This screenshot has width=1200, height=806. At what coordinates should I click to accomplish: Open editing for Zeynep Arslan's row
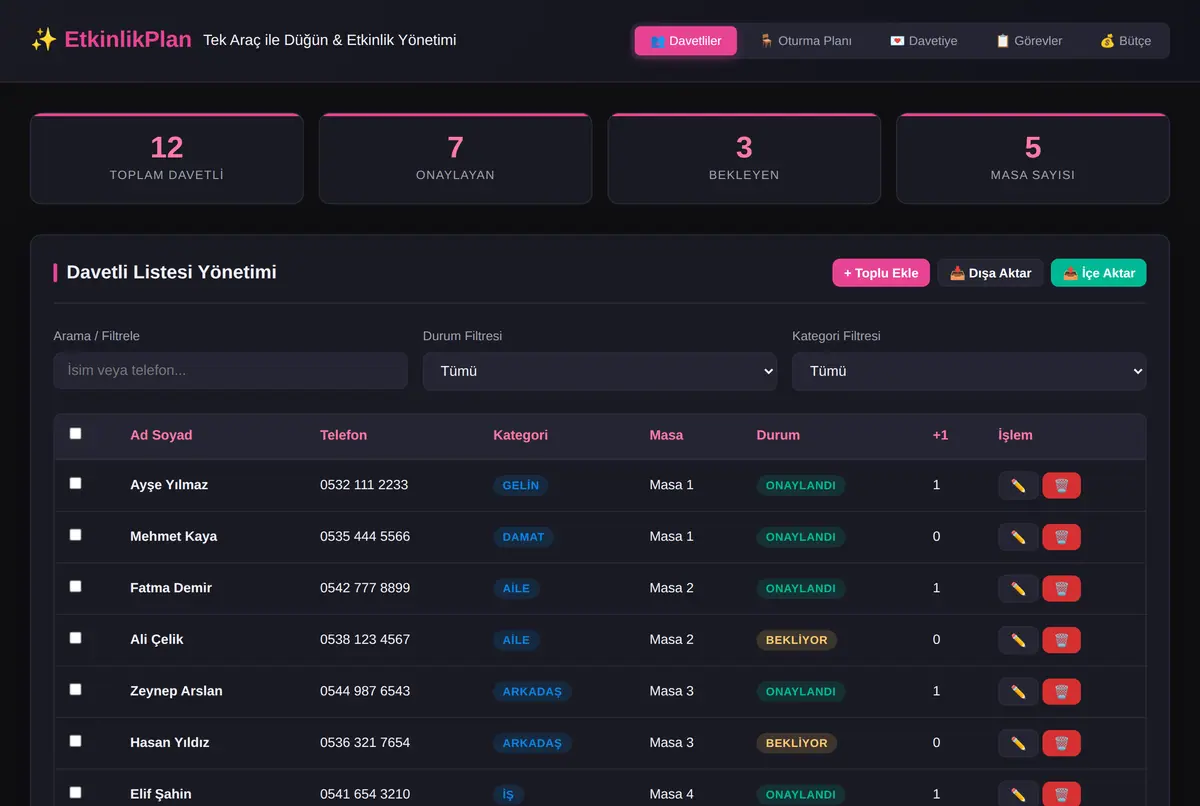click(x=1018, y=691)
